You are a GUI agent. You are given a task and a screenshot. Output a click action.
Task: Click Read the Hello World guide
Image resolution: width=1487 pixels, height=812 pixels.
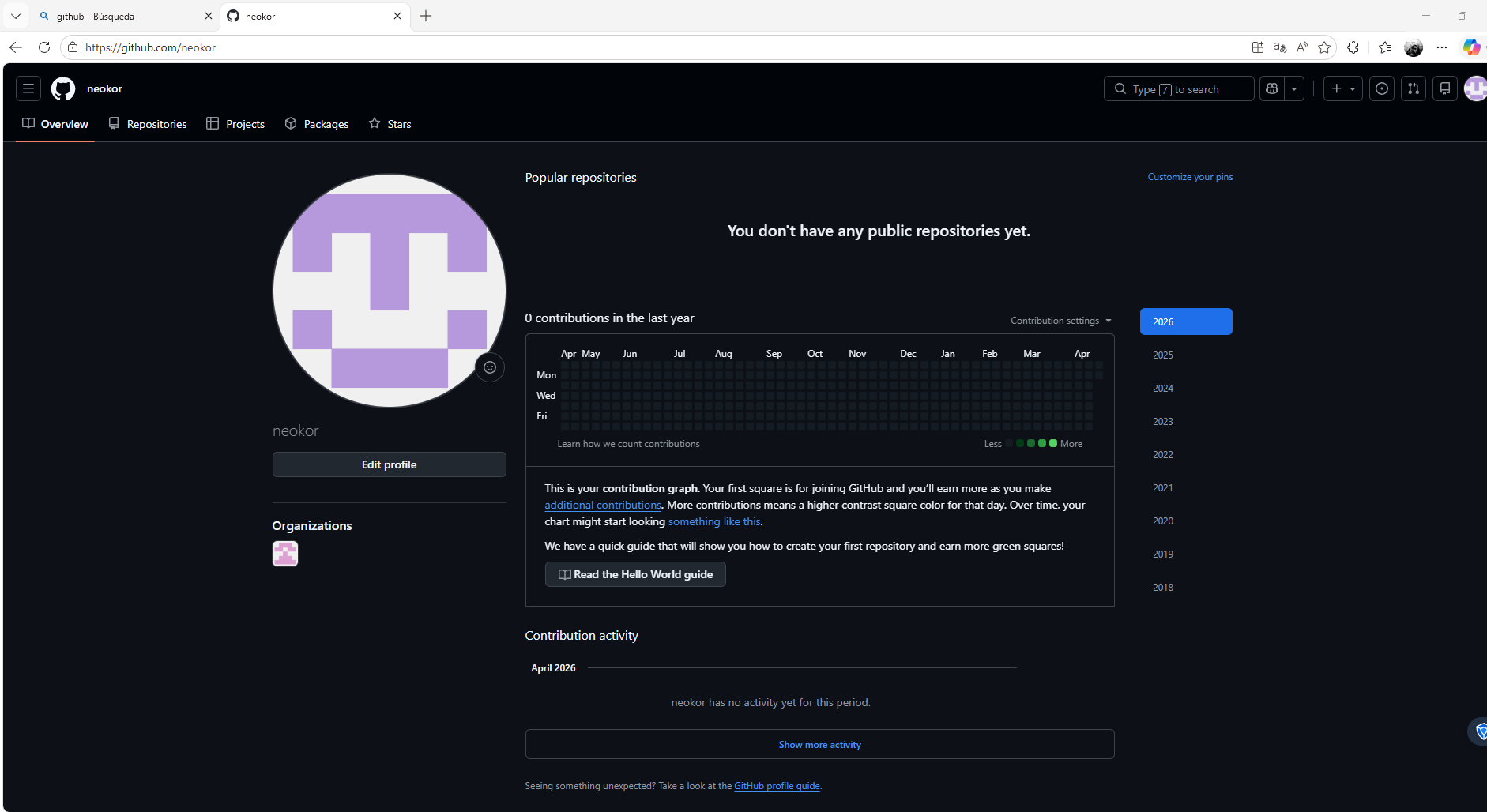tap(635, 574)
